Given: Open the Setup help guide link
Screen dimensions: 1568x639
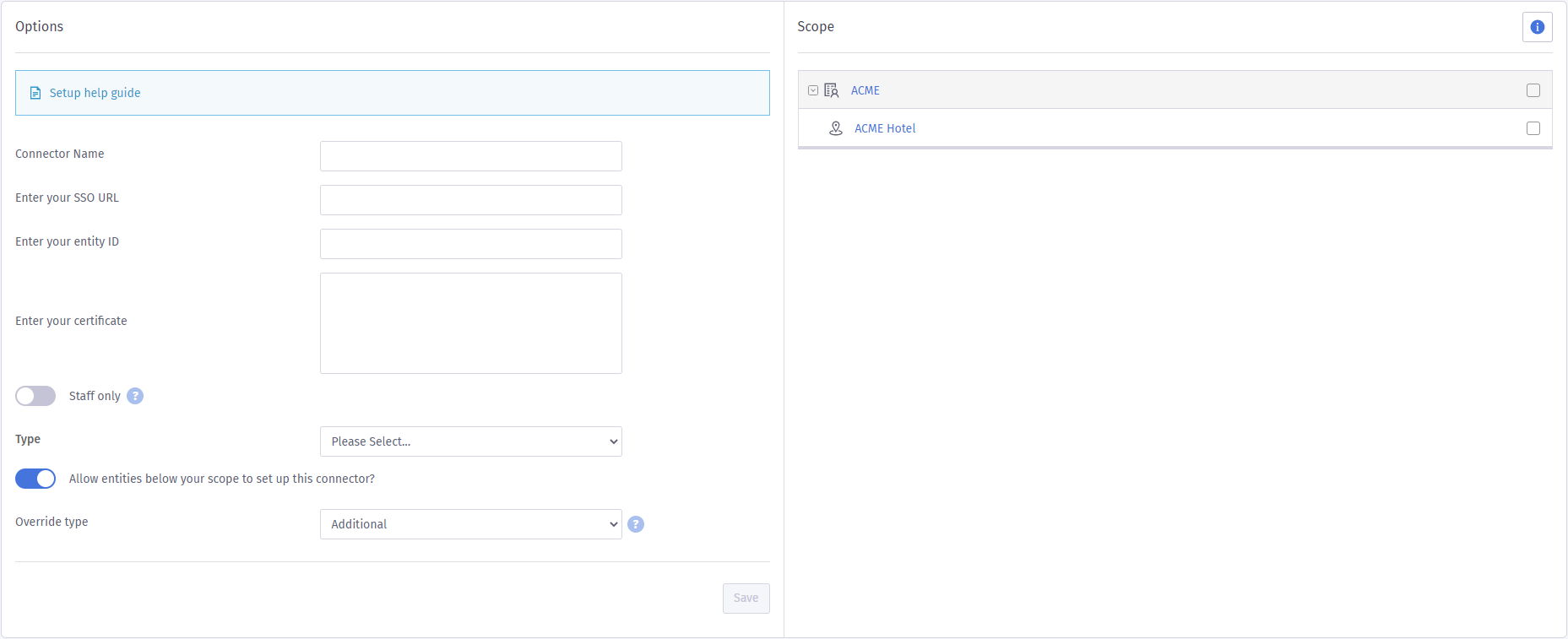Looking at the screenshot, I should 95,93.
